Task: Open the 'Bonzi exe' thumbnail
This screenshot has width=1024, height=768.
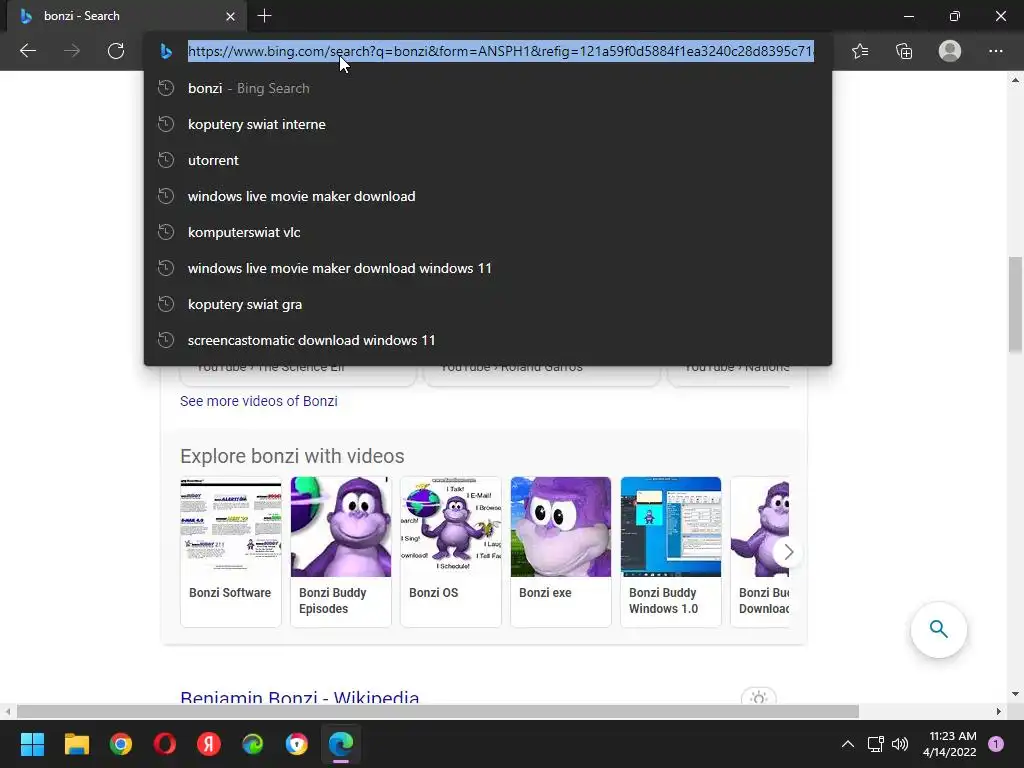Action: [561, 526]
